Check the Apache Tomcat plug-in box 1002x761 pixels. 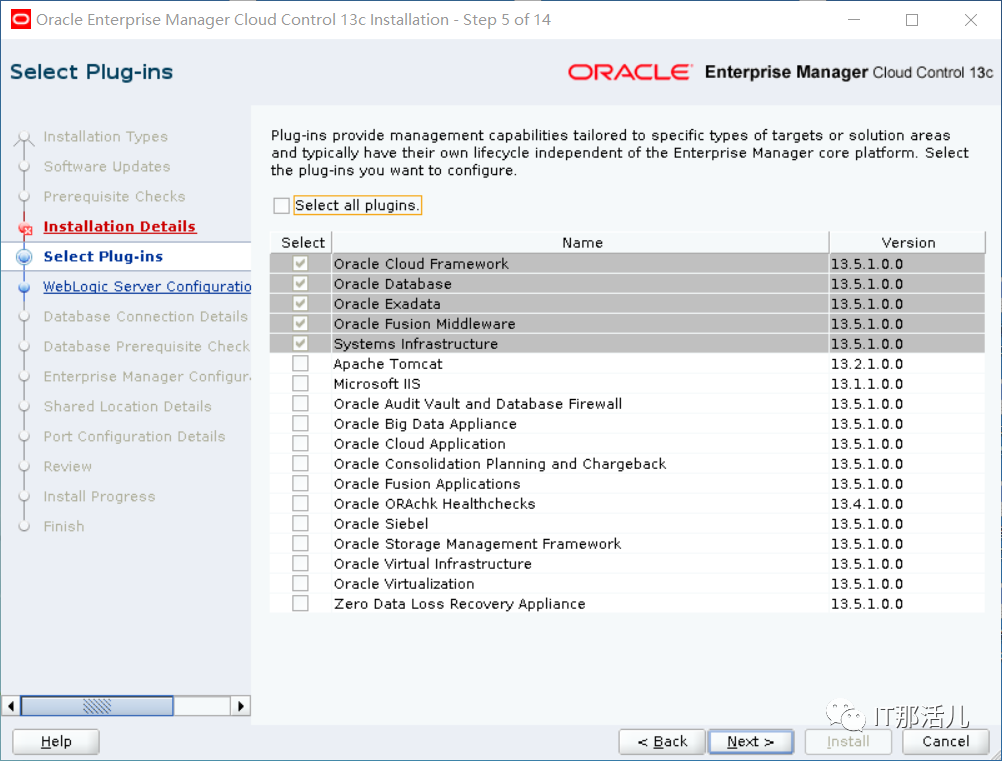point(300,364)
